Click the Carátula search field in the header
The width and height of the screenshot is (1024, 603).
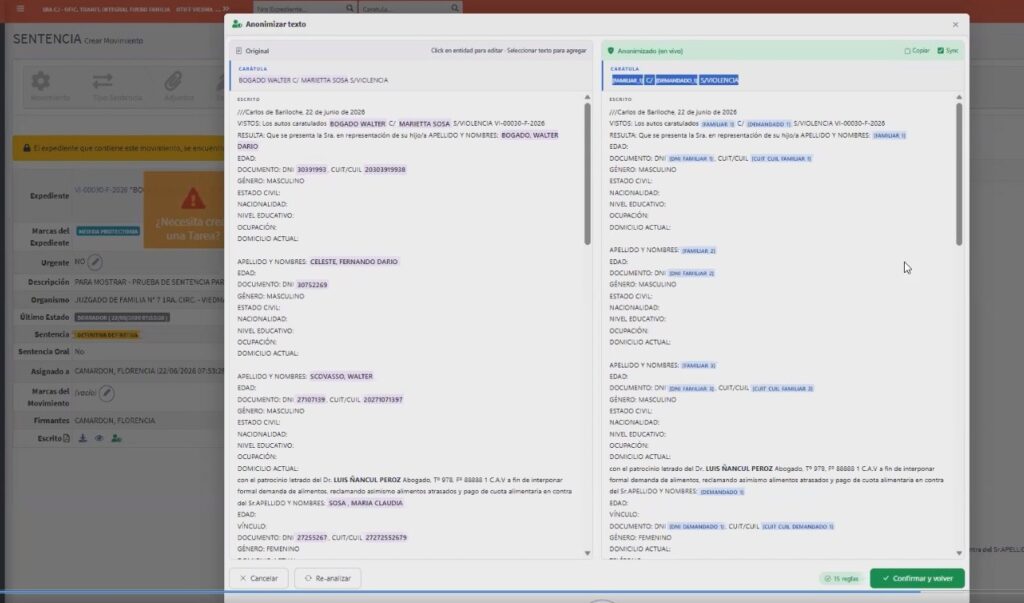coord(404,8)
